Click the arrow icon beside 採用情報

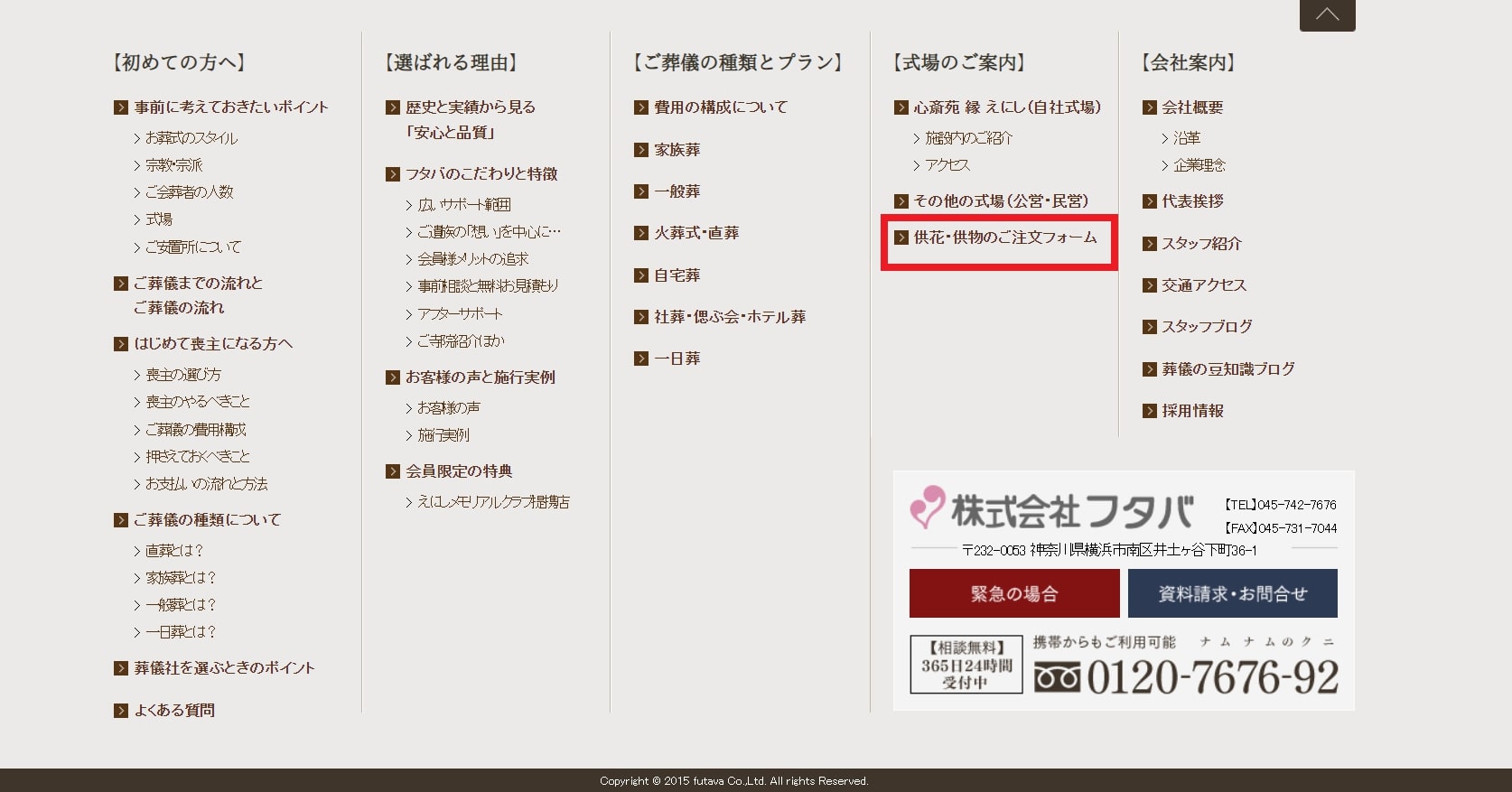point(1150,411)
